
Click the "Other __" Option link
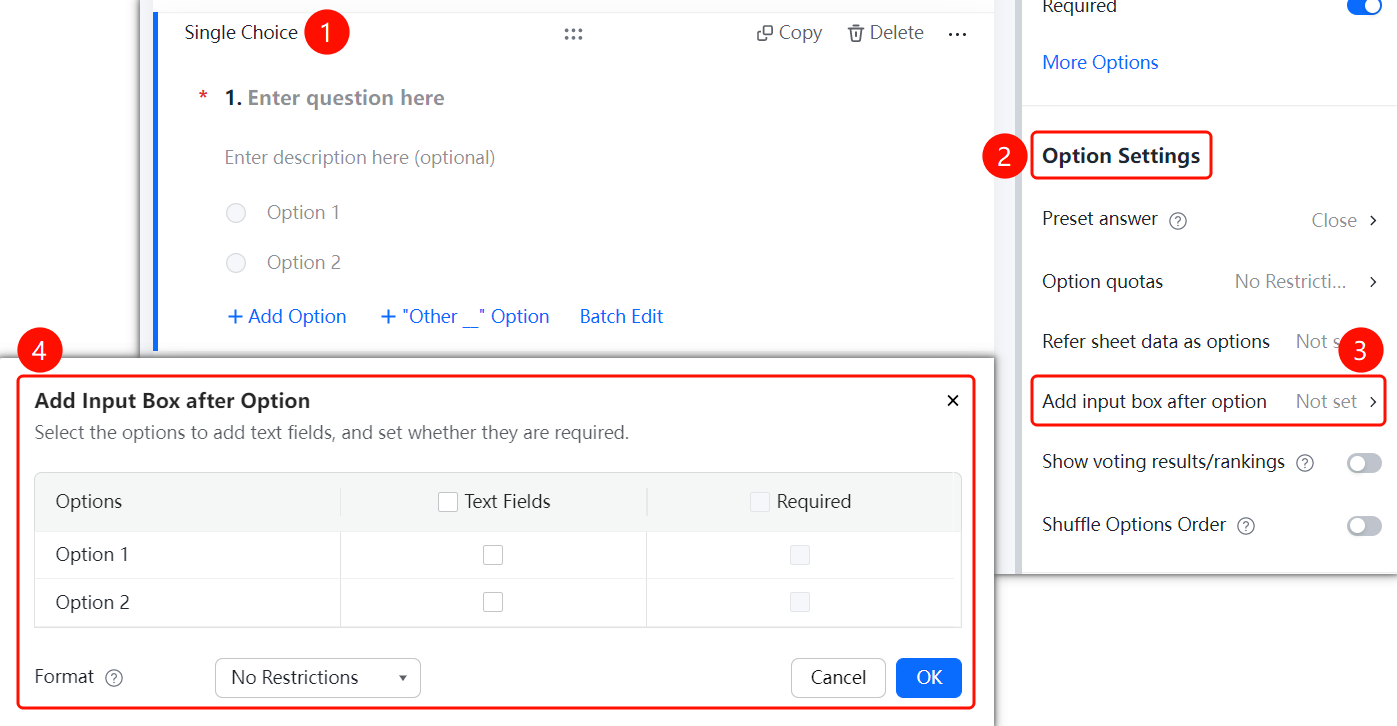click(x=465, y=317)
